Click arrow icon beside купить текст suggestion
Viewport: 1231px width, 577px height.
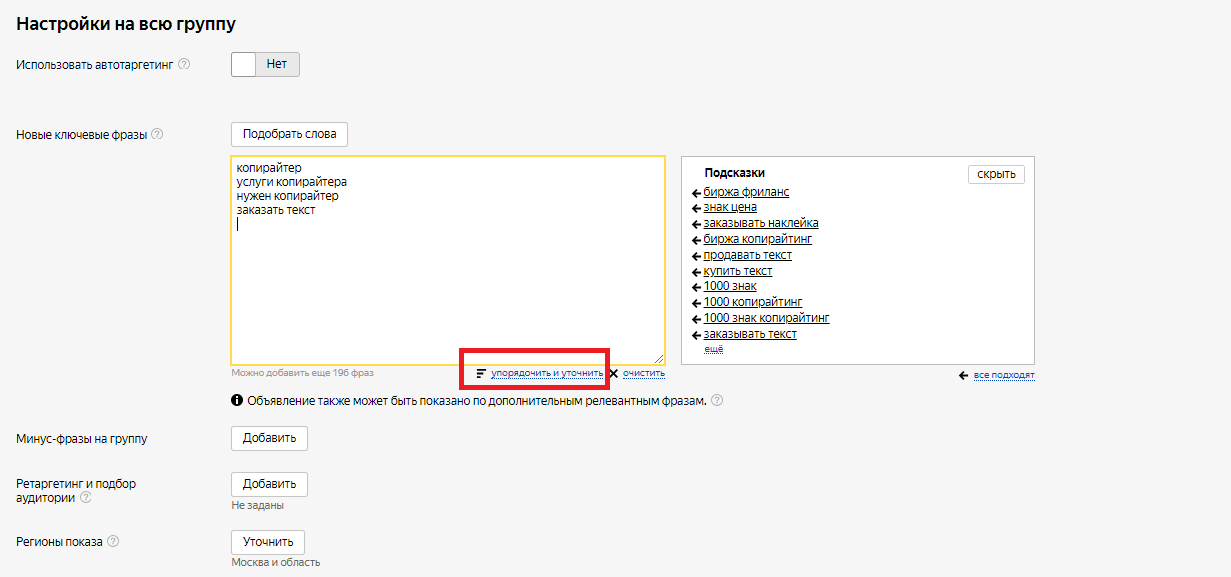(x=696, y=271)
